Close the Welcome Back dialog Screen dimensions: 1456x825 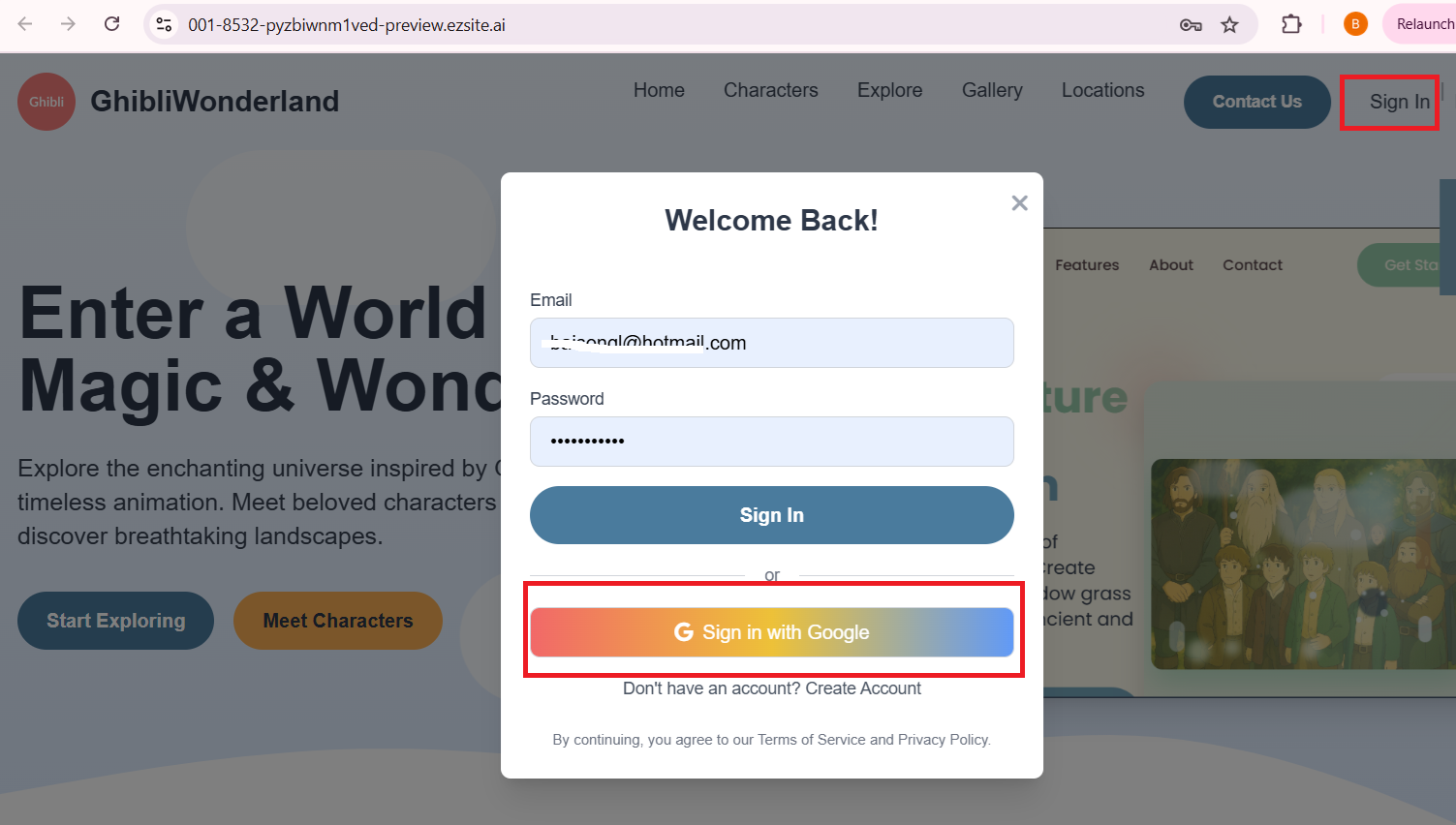(1019, 203)
